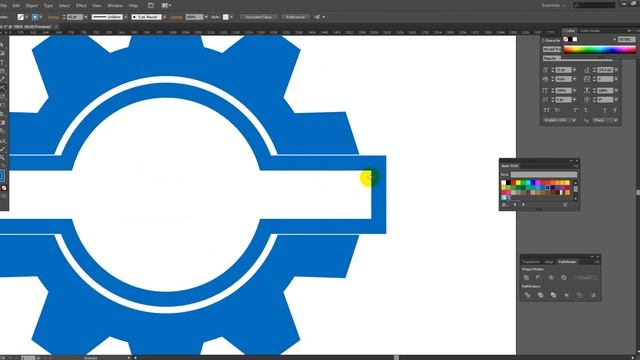Image resolution: width=640 pixels, height=360 pixels.
Task: Select the Pathfinder tab
Action: pos(567,262)
